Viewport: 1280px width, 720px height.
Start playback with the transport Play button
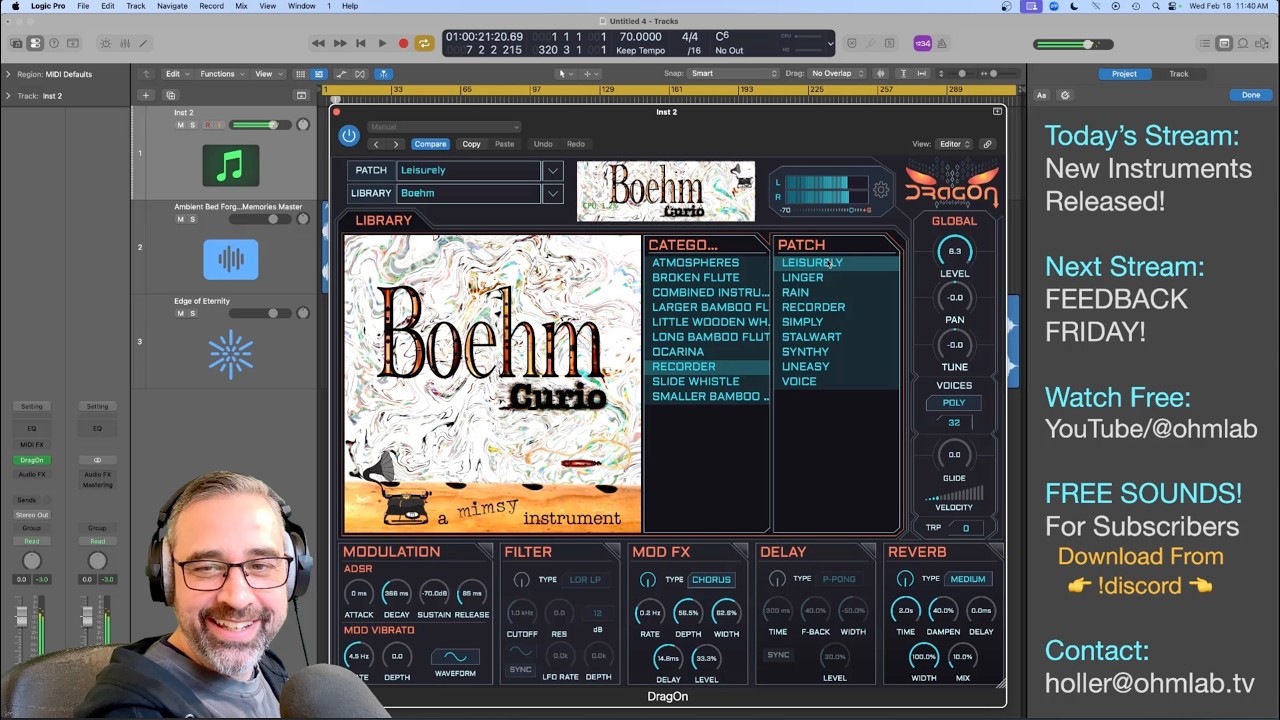(382, 43)
